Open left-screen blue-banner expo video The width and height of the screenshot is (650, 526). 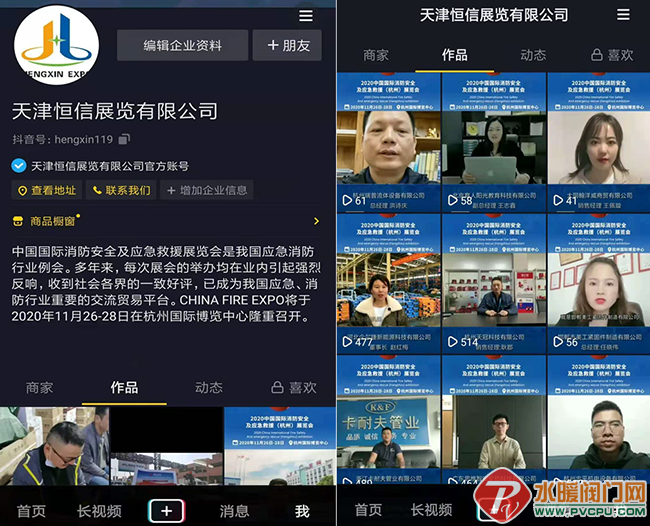tap(280, 446)
